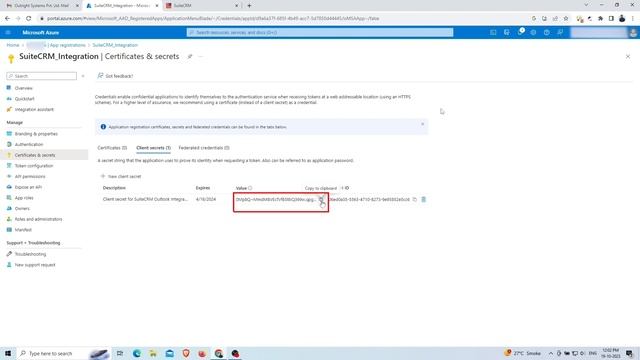Open Task View on taskbar
Image resolution: width=640 pixels, height=360 pixels.
(120, 353)
